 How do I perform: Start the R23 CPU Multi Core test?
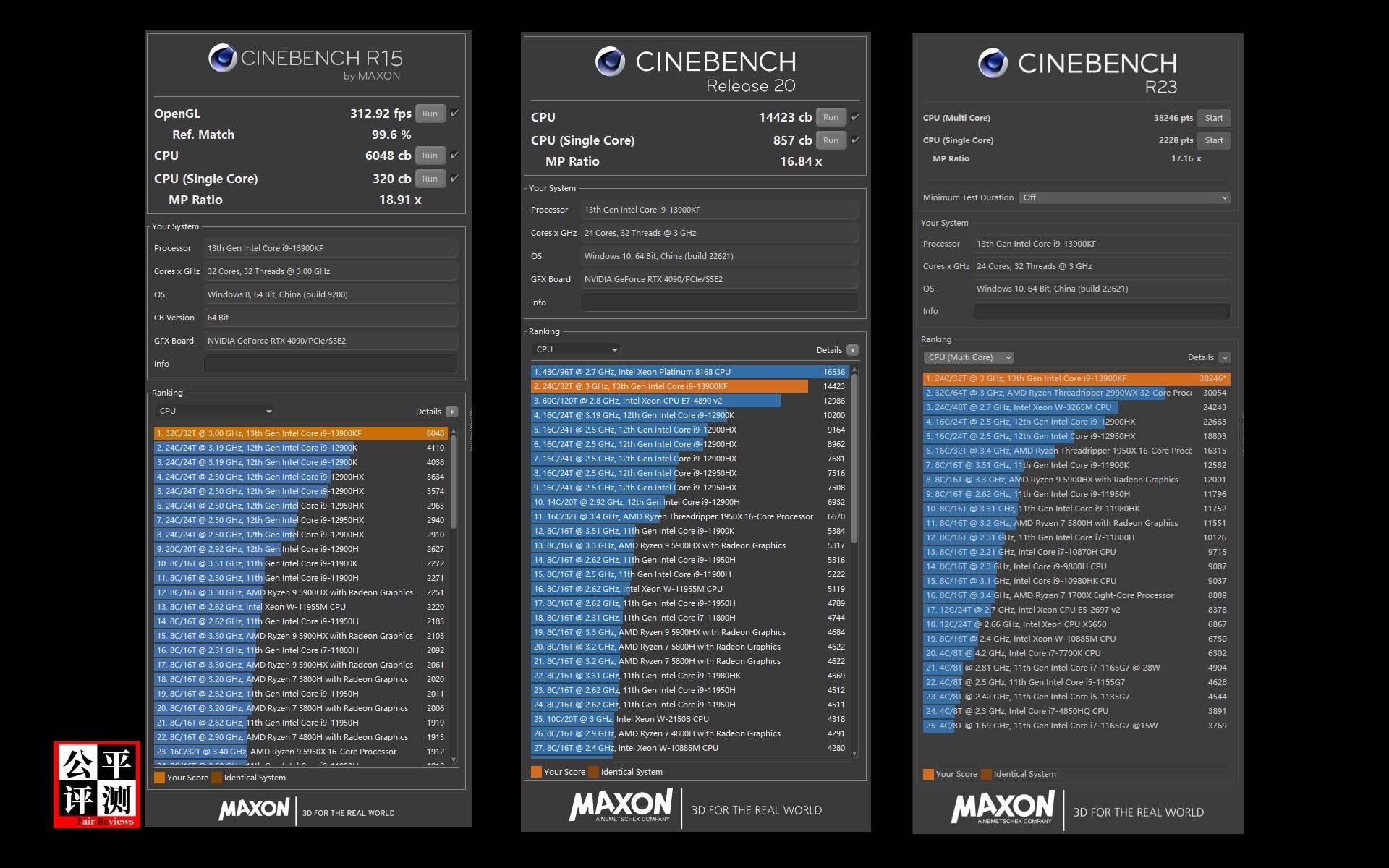coord(1213,118)
